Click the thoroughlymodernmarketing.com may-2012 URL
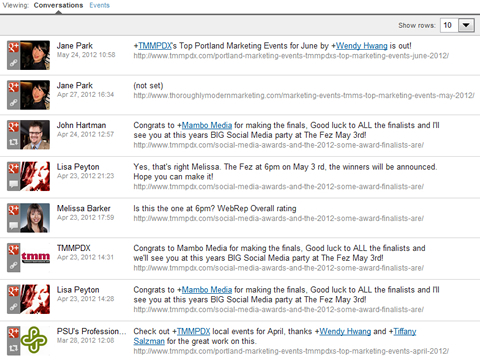The width and height of the screenshot is (480, 360). click(304, 96)
